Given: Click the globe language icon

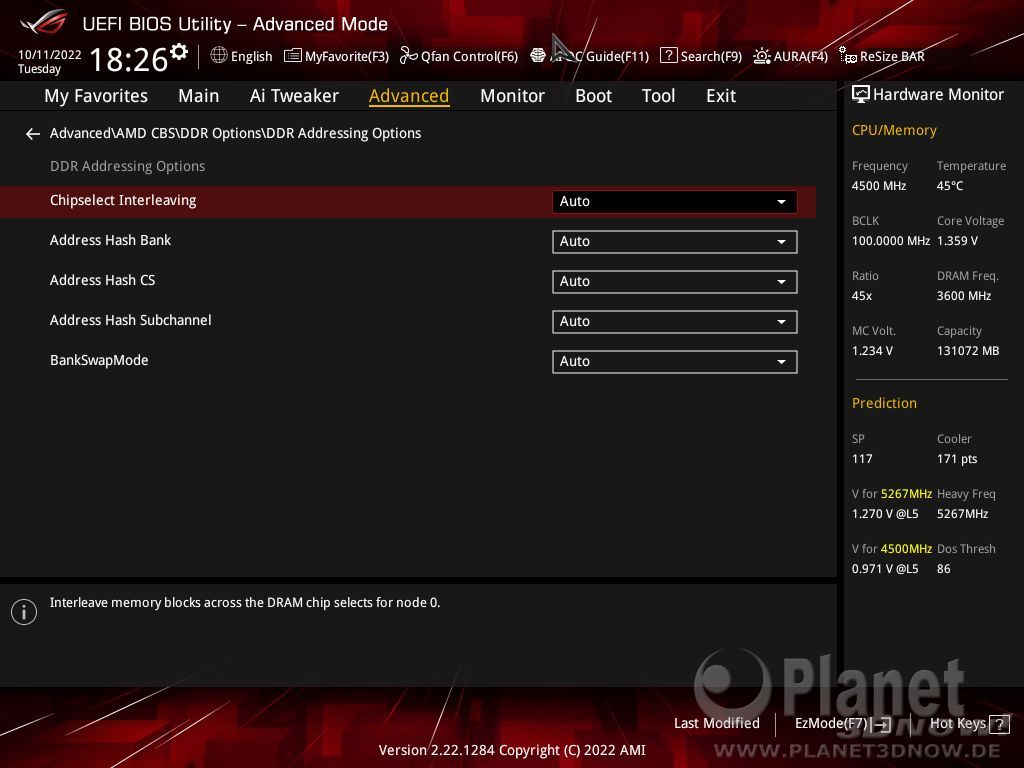Looking at the screenshot, I should pyautogui.click(x=219, y=56).
